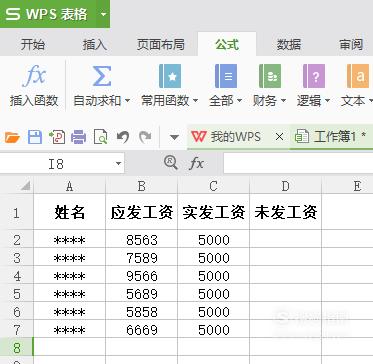Click the 未发工资 header cell

click(x=285, y=212)
